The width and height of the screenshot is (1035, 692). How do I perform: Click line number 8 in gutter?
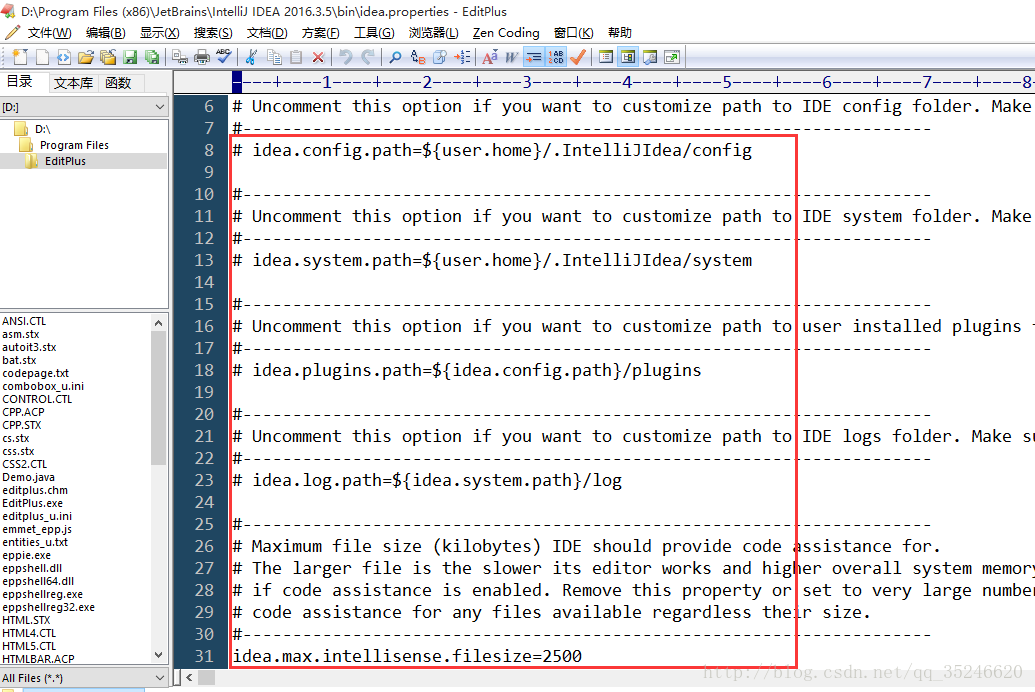[x=209, y=151]
